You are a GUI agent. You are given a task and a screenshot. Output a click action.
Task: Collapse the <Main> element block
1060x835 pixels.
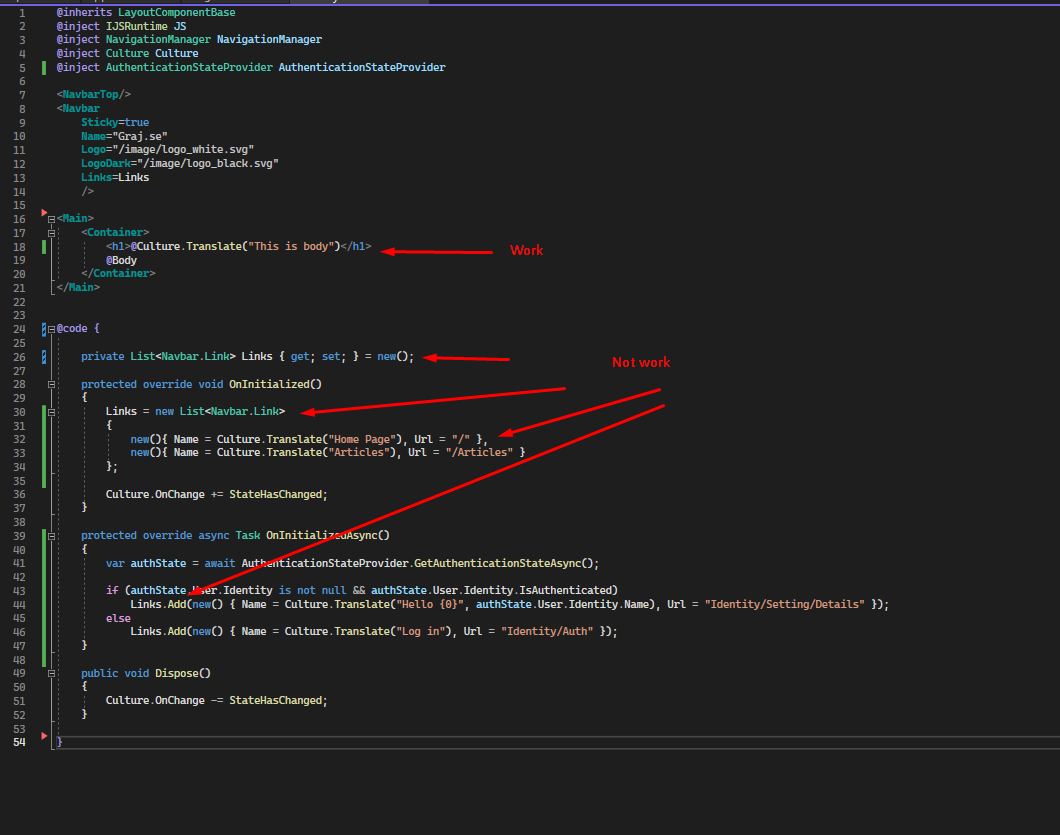[51, 218]
